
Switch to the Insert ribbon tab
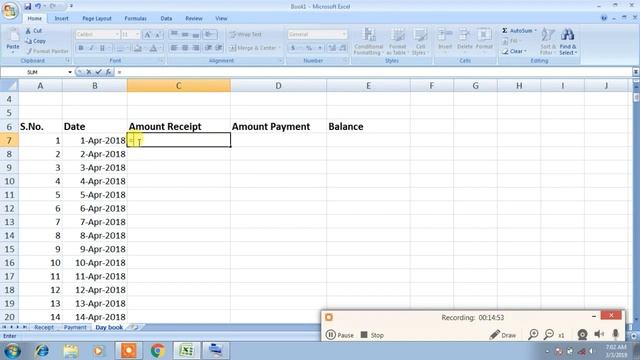click(62, 18)
